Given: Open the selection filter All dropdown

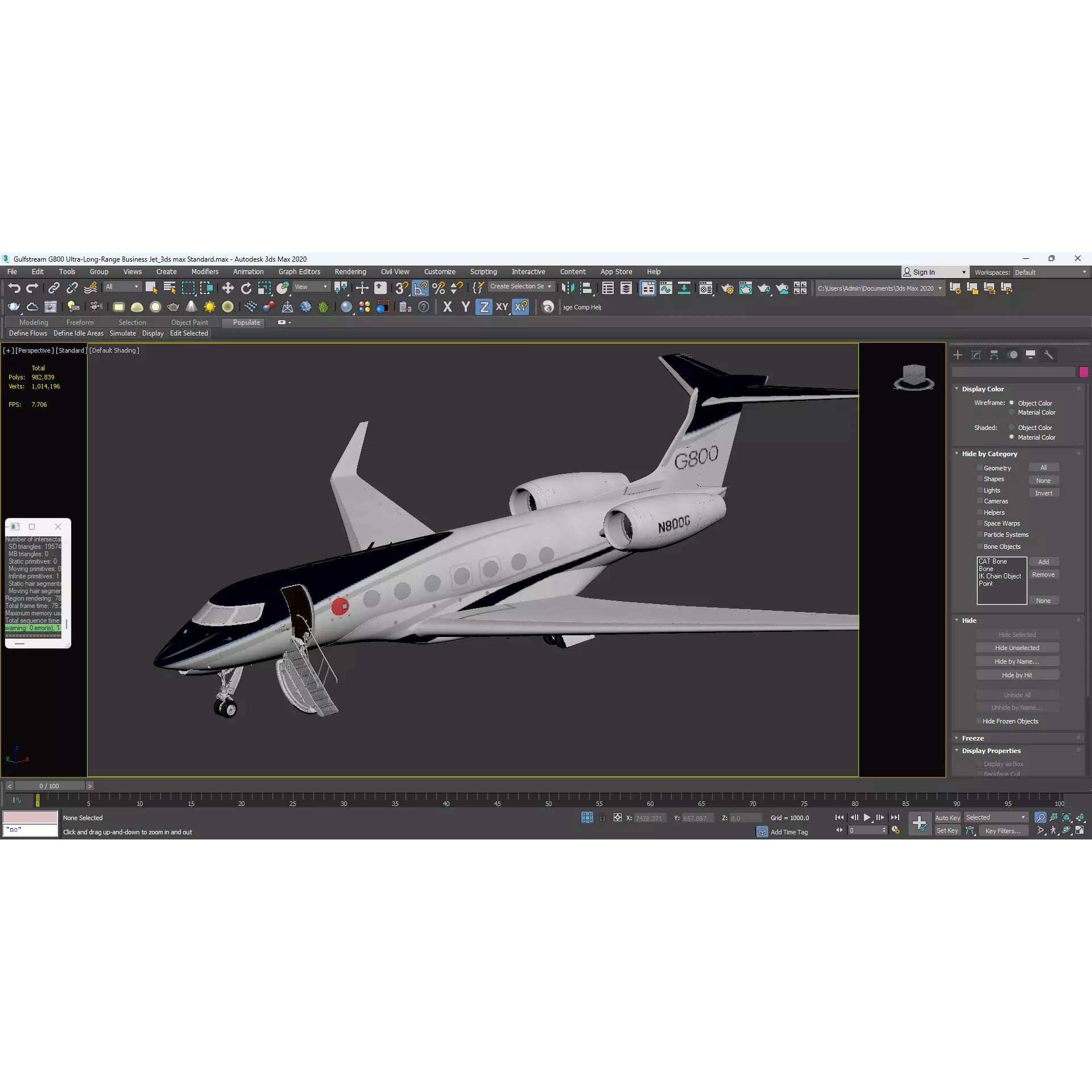Looking at the screenshot, I should click(135, 287).
